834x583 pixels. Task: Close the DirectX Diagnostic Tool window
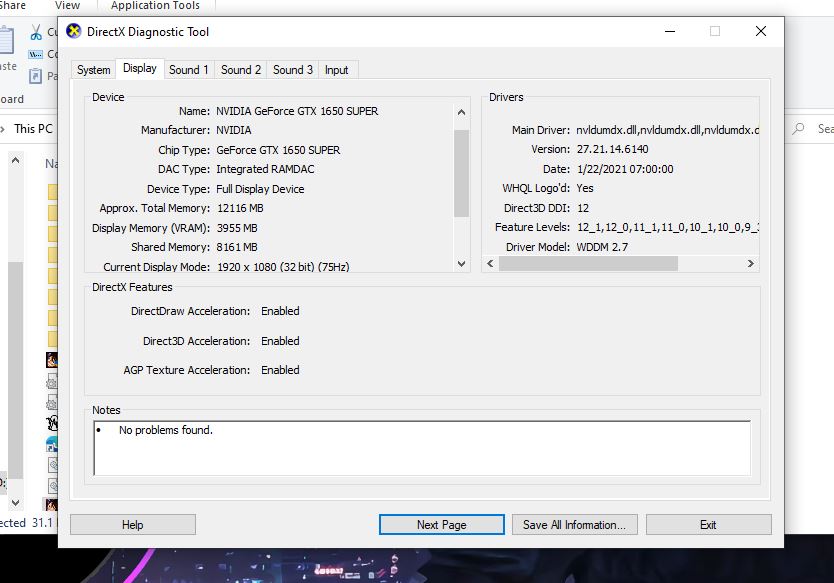click(761, 31)
